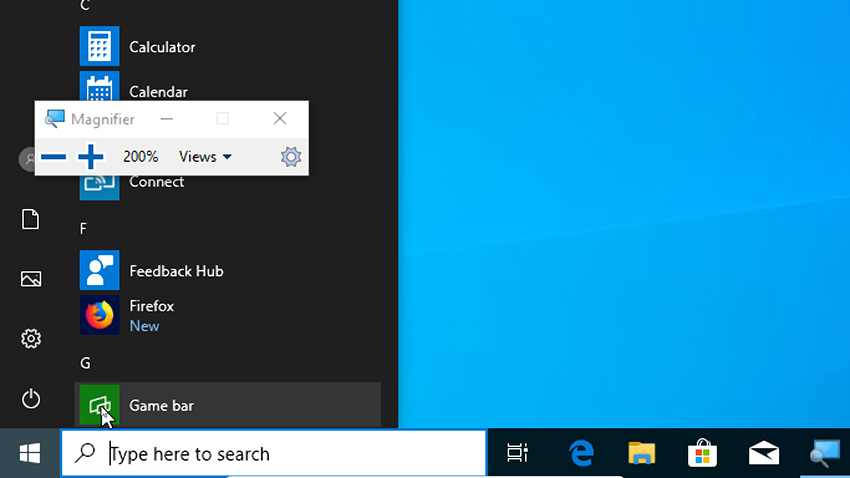The image size is (850, 478).
Task: Open the Calendar app icon
Action: 99,86
